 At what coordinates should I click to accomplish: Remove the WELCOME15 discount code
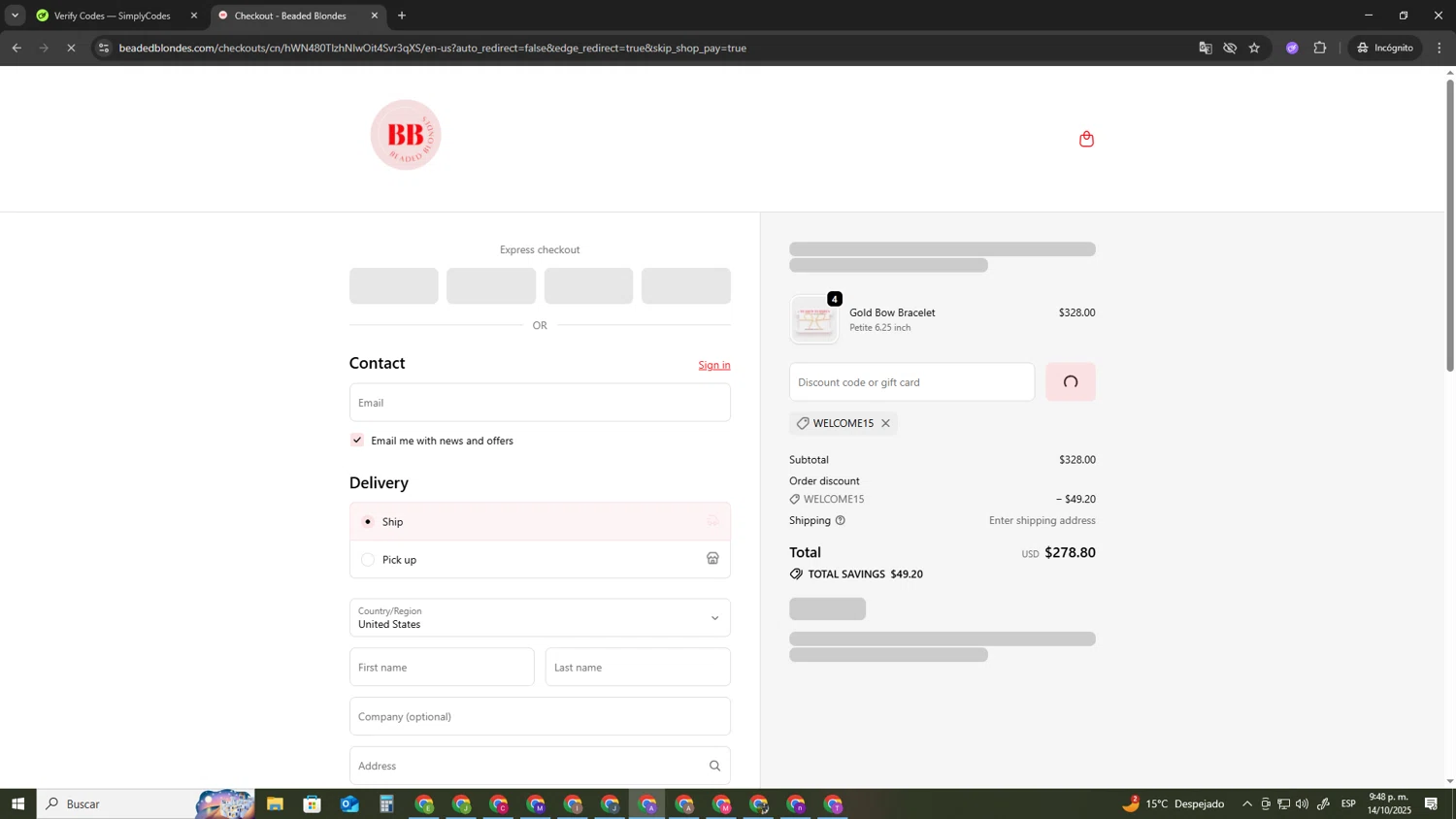(885, 423)
